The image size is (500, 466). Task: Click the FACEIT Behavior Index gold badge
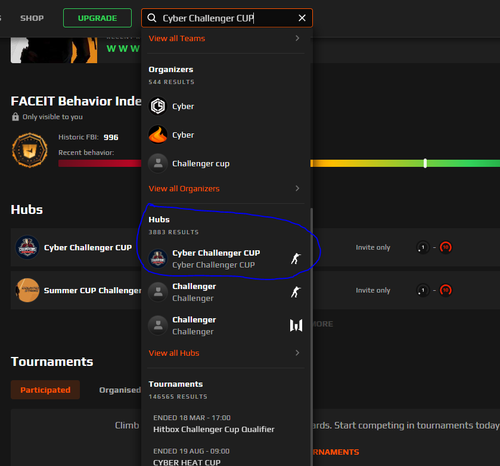[x=30, y=150]
